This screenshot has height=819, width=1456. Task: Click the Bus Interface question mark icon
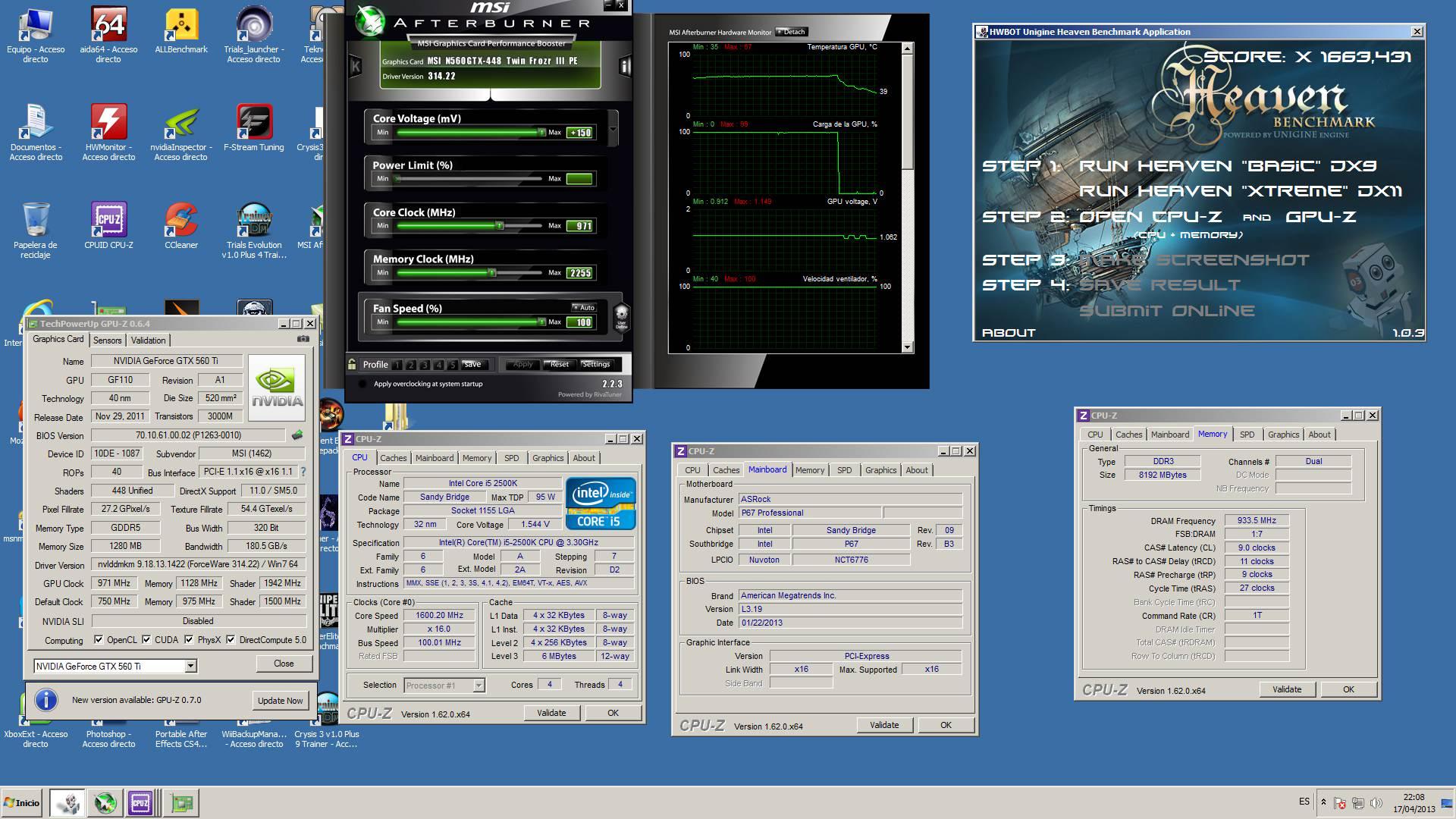coord(303,472)
